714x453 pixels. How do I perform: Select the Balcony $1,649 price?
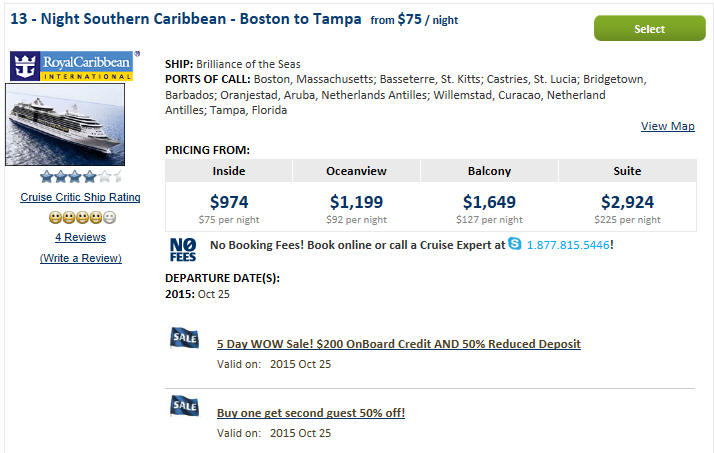point(490,202)
